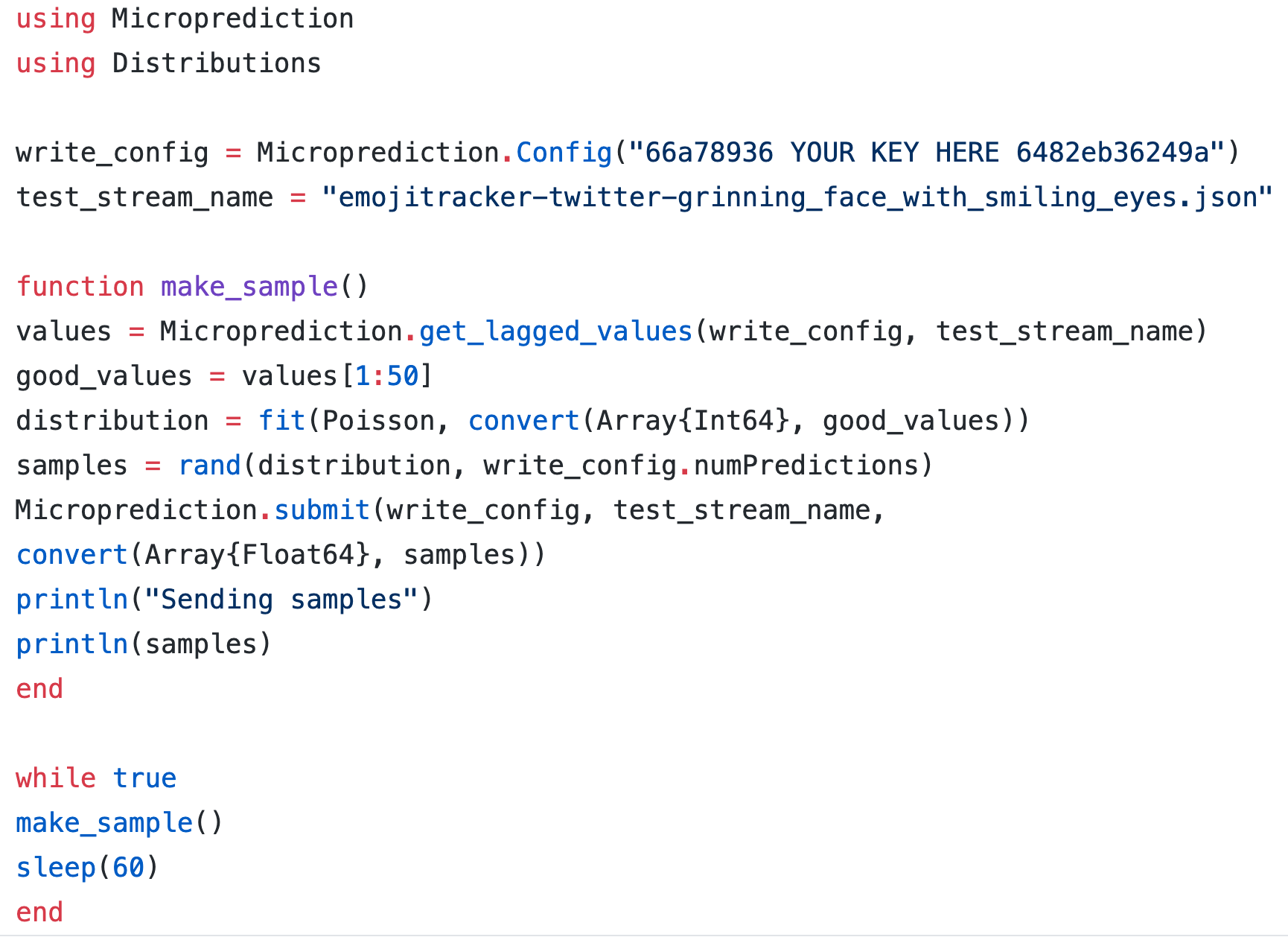Click the "Sending samples" string

(x=281, y=600)
